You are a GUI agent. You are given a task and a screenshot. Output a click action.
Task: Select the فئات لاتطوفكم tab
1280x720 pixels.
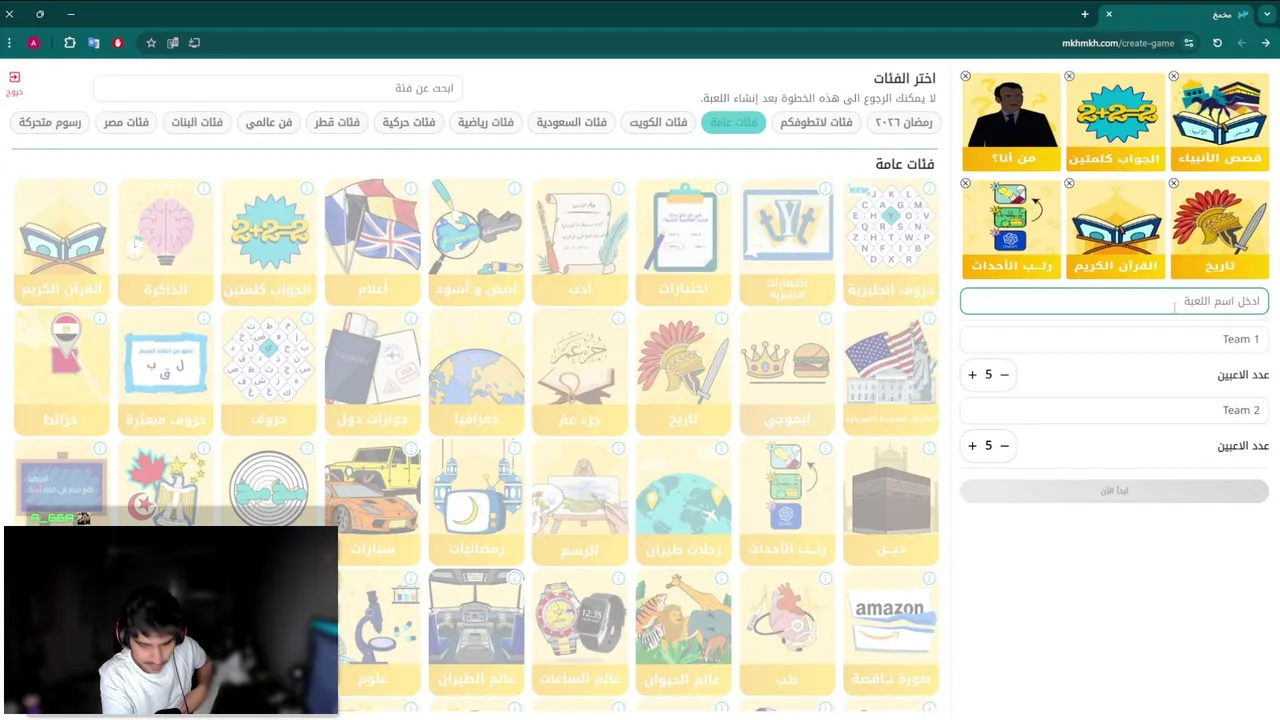(816, 122)
